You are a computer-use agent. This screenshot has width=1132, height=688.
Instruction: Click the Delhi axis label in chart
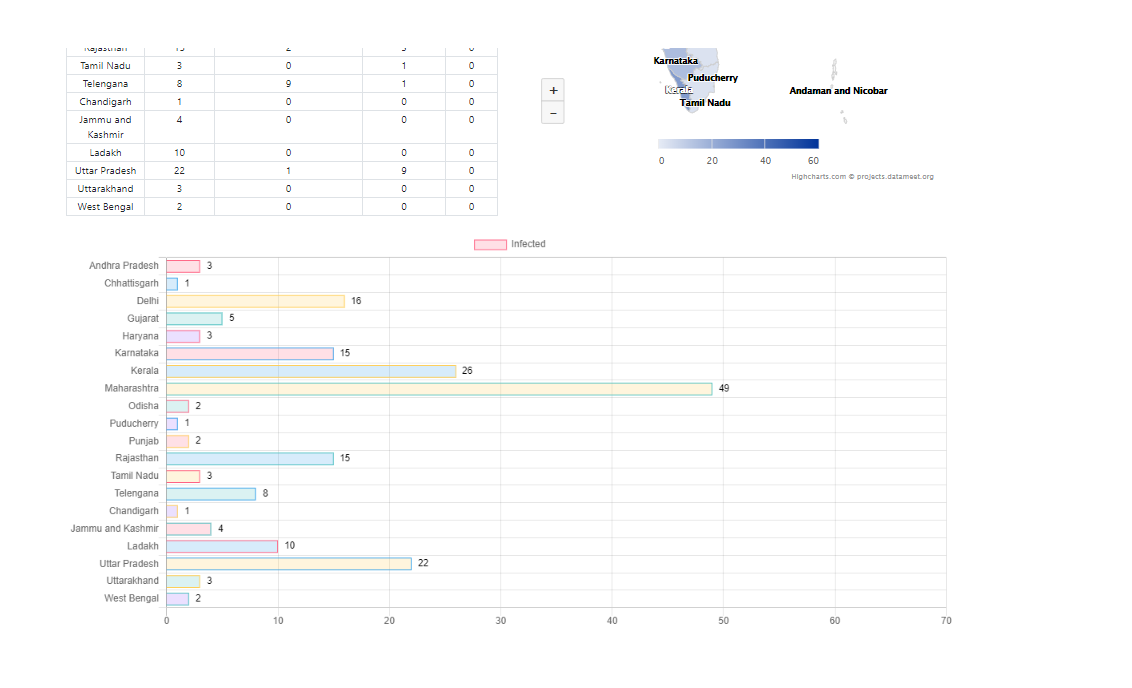click(147, 301)
